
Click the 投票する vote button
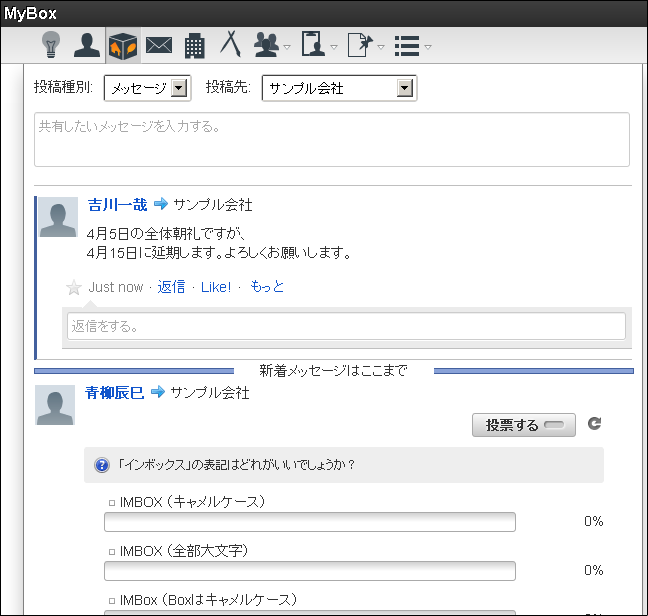coord(524,425)
